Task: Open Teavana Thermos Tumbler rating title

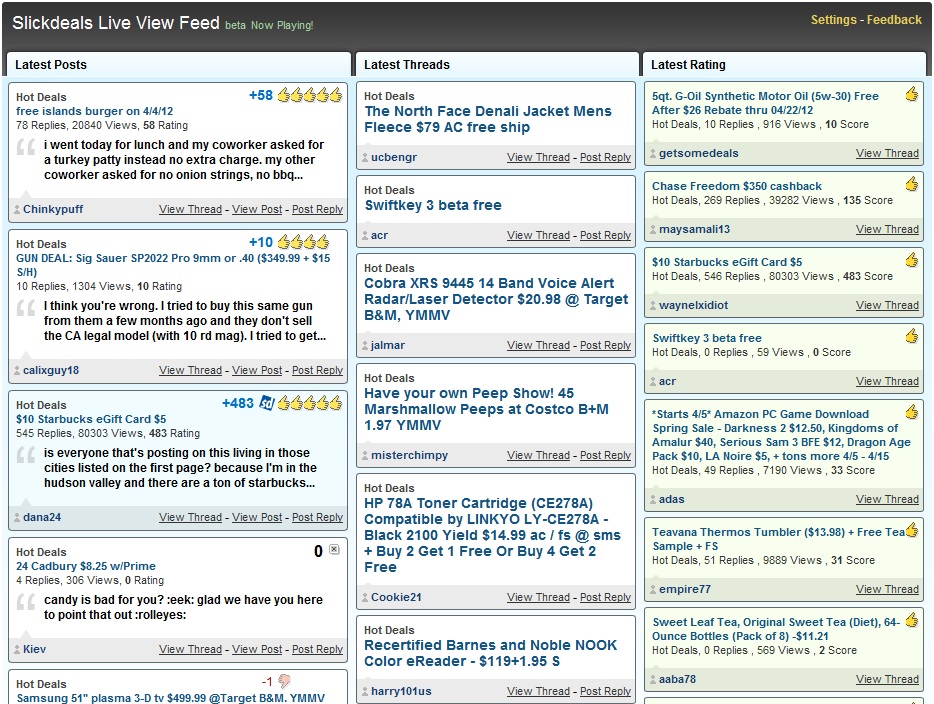Action: tap(778, 539)
